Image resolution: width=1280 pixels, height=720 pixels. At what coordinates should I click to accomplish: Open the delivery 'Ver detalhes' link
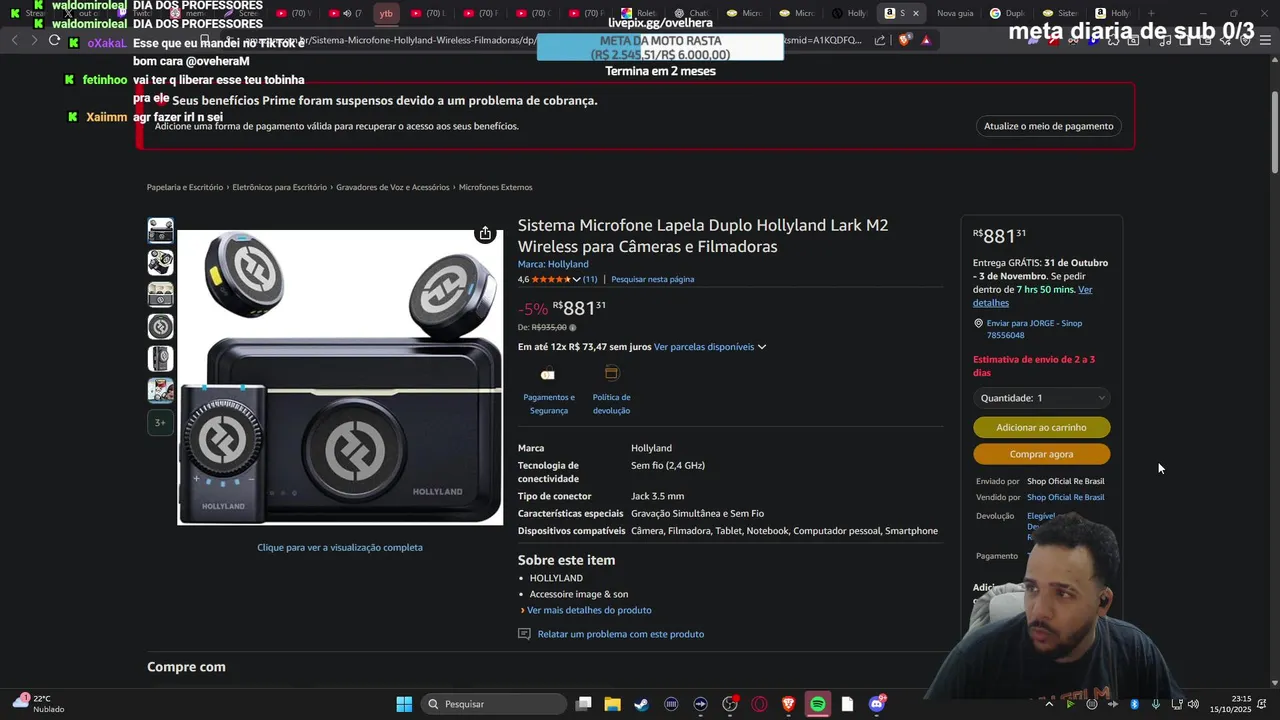pyautogui.click(x=1032, y=296)
